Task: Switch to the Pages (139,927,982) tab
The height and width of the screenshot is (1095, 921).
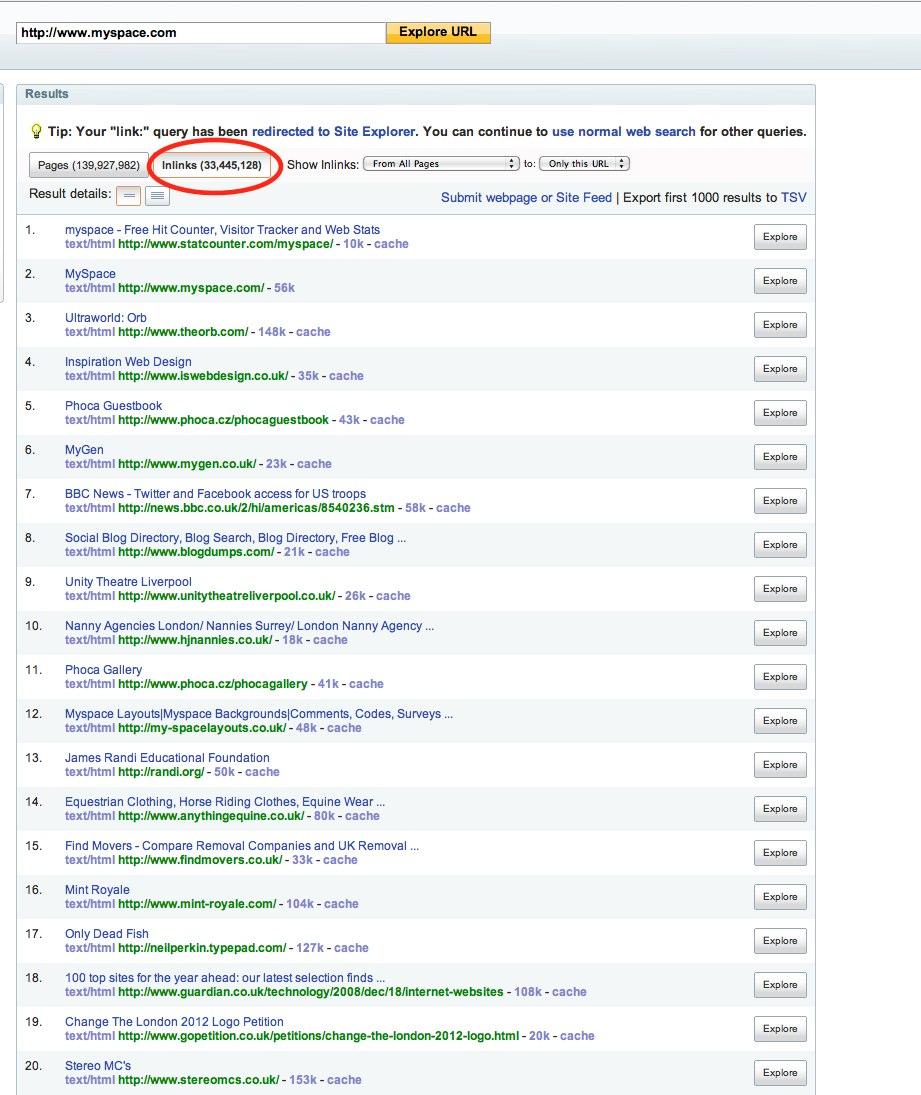Action: (x=89, y=166)
